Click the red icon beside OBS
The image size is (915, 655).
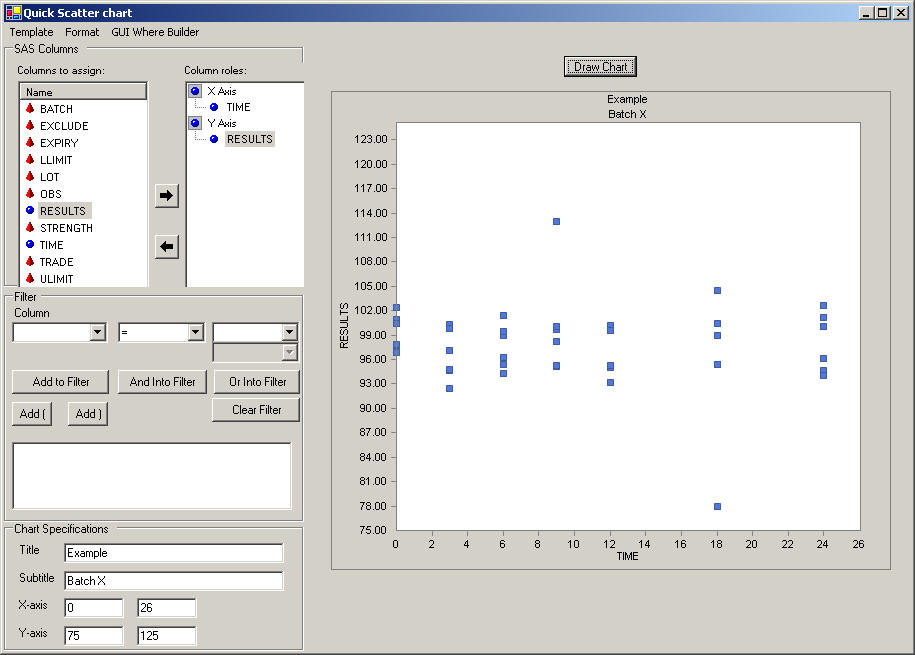pos(30,193)
